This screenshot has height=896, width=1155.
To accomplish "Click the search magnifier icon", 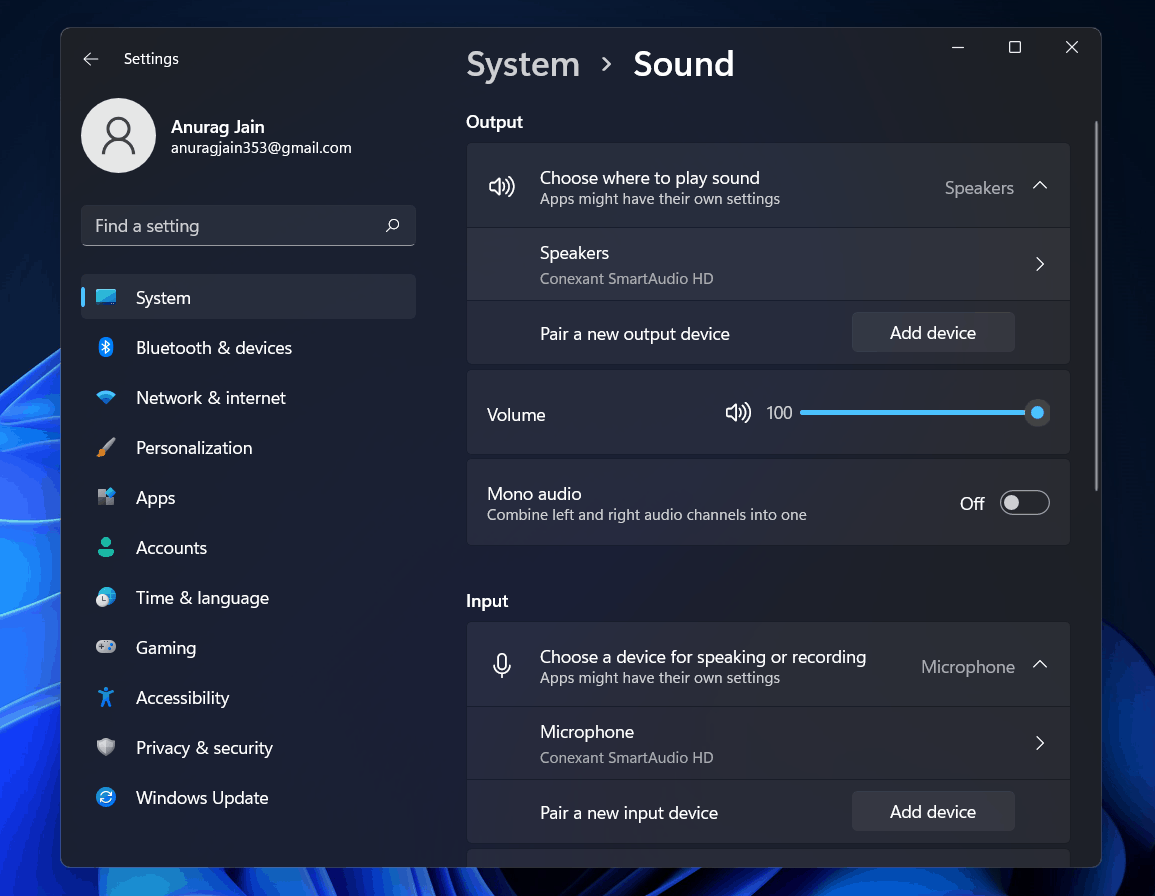I will coord(393,225).
